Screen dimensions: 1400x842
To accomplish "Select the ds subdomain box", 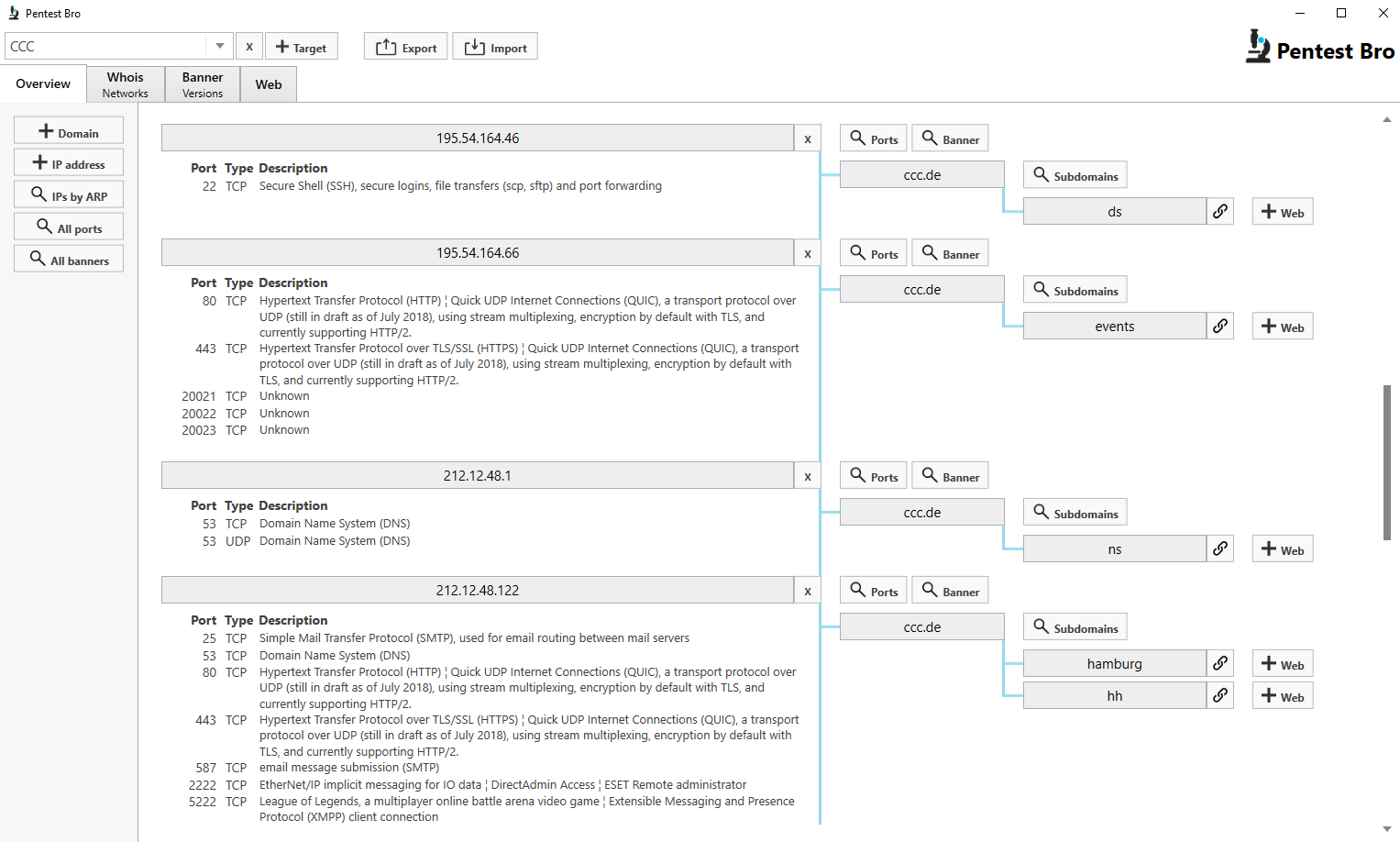I will (x=1115, y=211).
